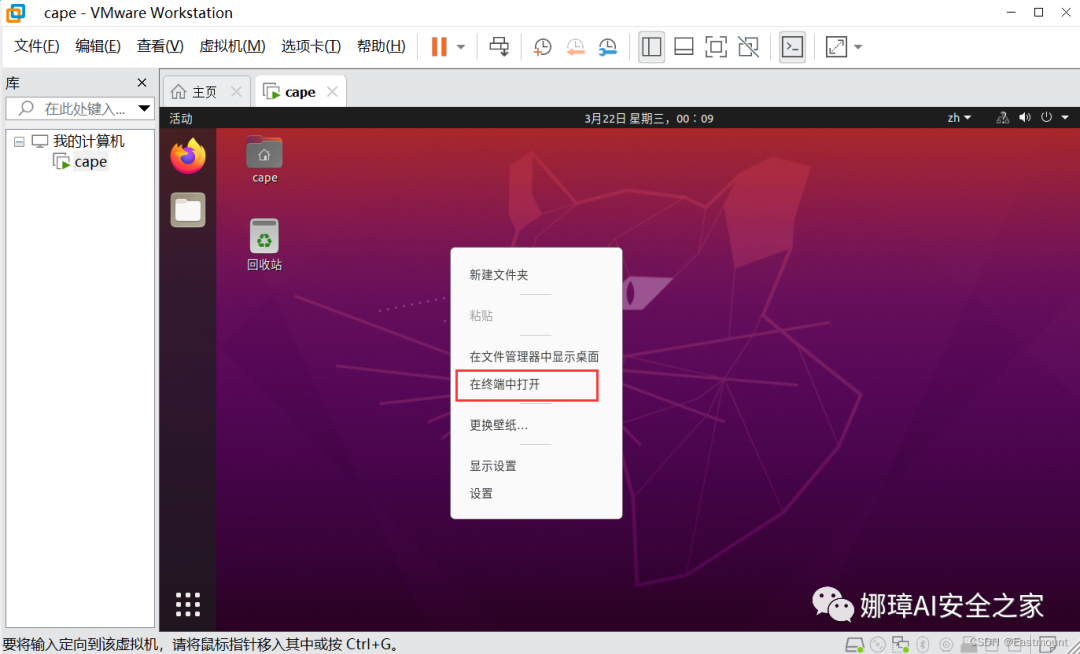The image size is (1080, 654).
Task: Click the CD/DVD drive status bar icon
Action: click(878, 644)
